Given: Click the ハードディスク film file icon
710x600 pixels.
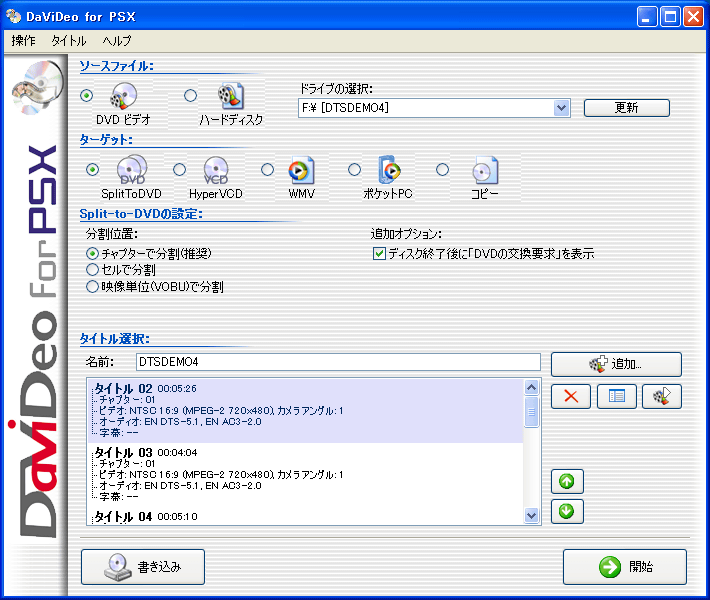Looking at the screenshot, I should tap(231, 96).
